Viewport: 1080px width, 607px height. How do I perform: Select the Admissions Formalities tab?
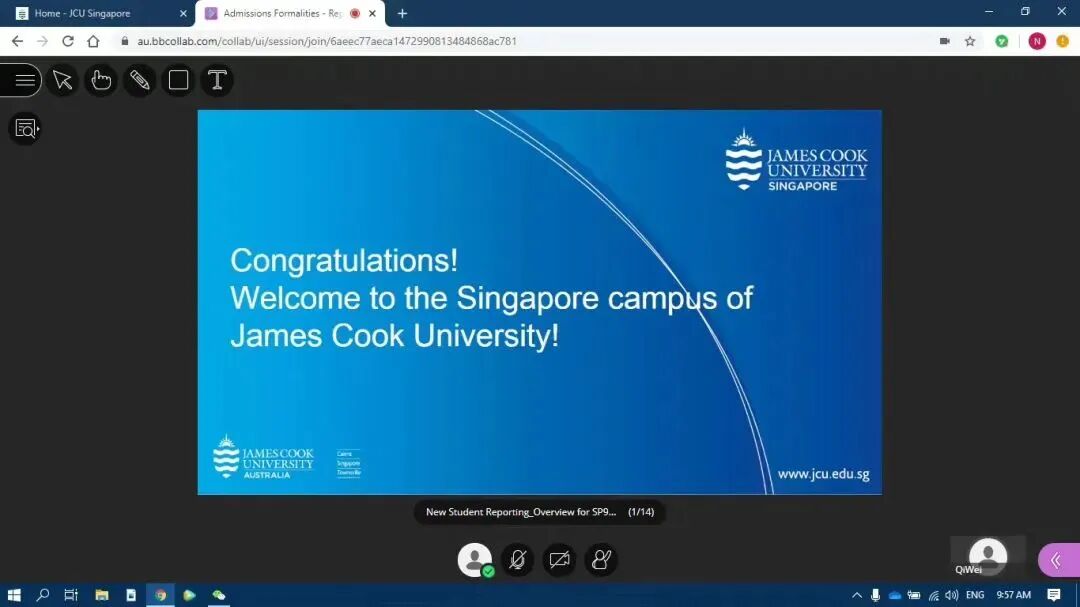[x=282, y=13]
